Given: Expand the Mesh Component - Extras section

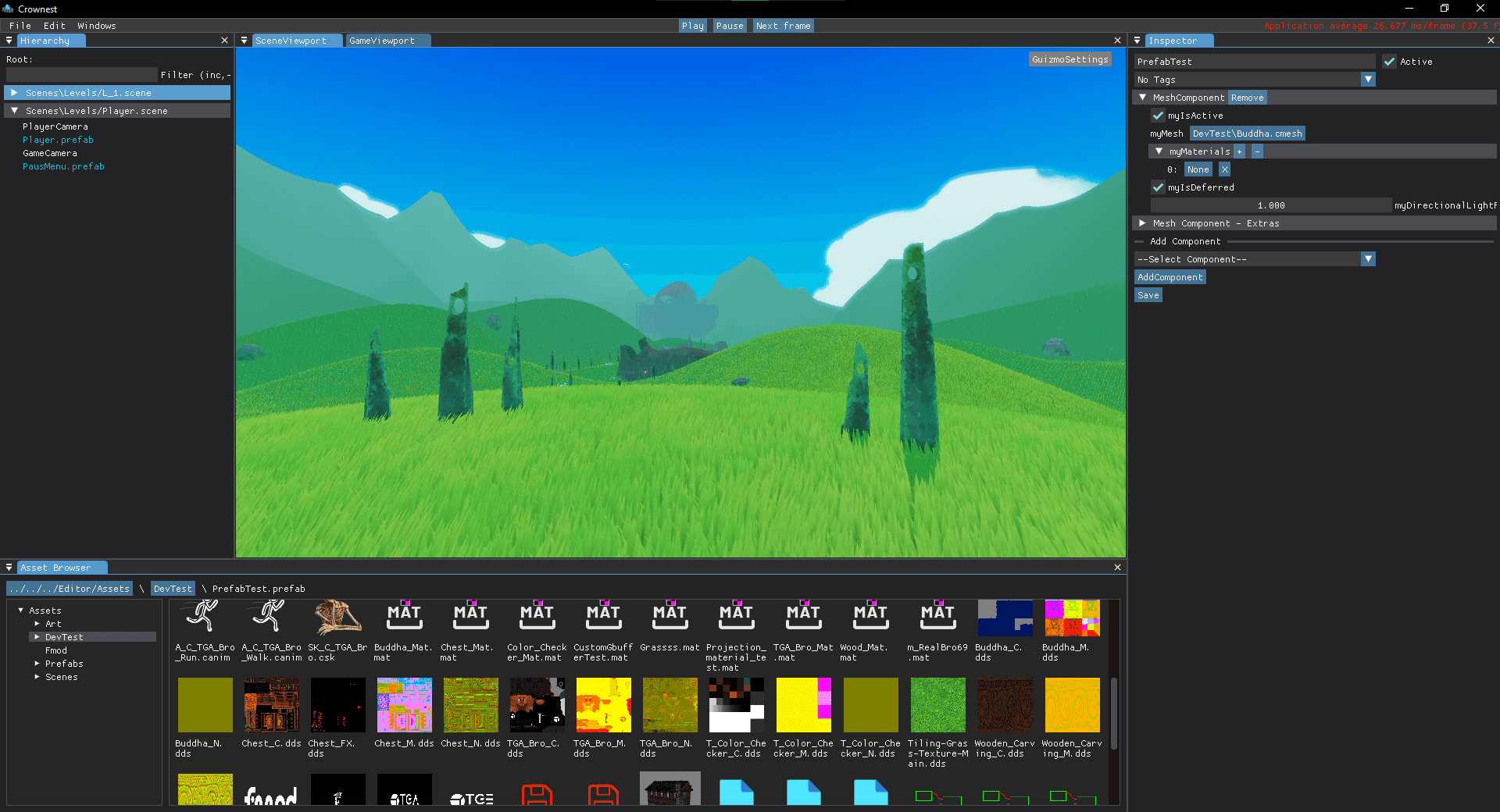Looking at the screenshot, I should click(1143, 223).
